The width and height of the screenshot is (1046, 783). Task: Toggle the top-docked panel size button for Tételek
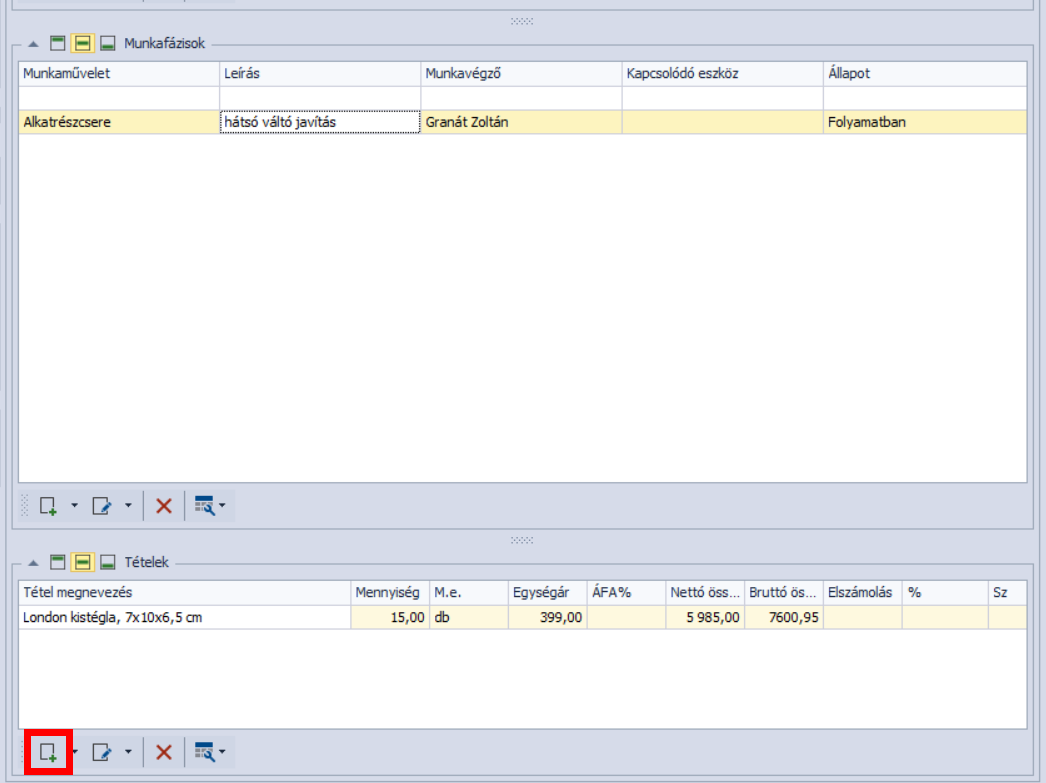pyautogui.click(x=58, y=562)
